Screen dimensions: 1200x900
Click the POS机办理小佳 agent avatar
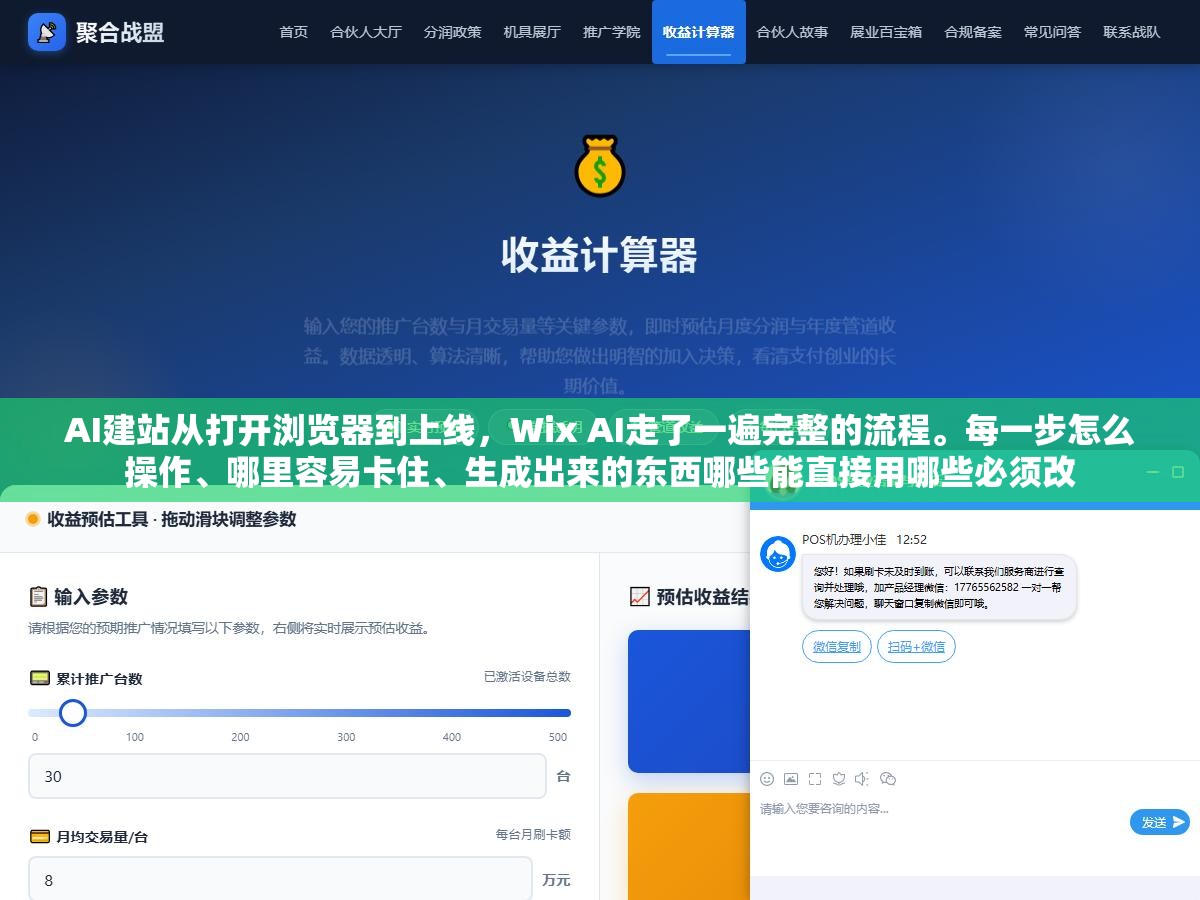tap(778, 554)
